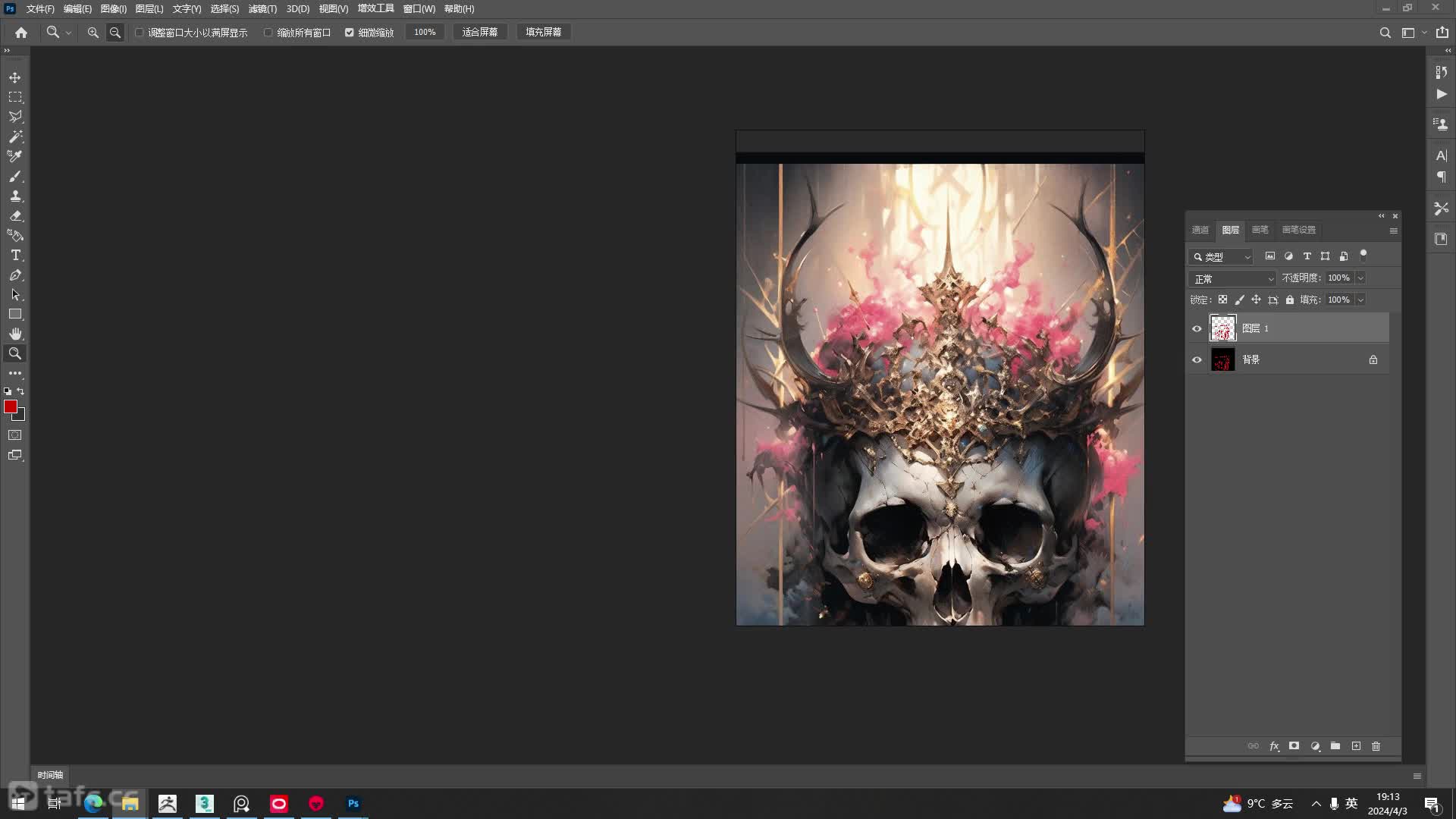Enable resize windows to fit checkbox
The width and height of the screenshot is (1456, 819).
[x=140, y=33]
